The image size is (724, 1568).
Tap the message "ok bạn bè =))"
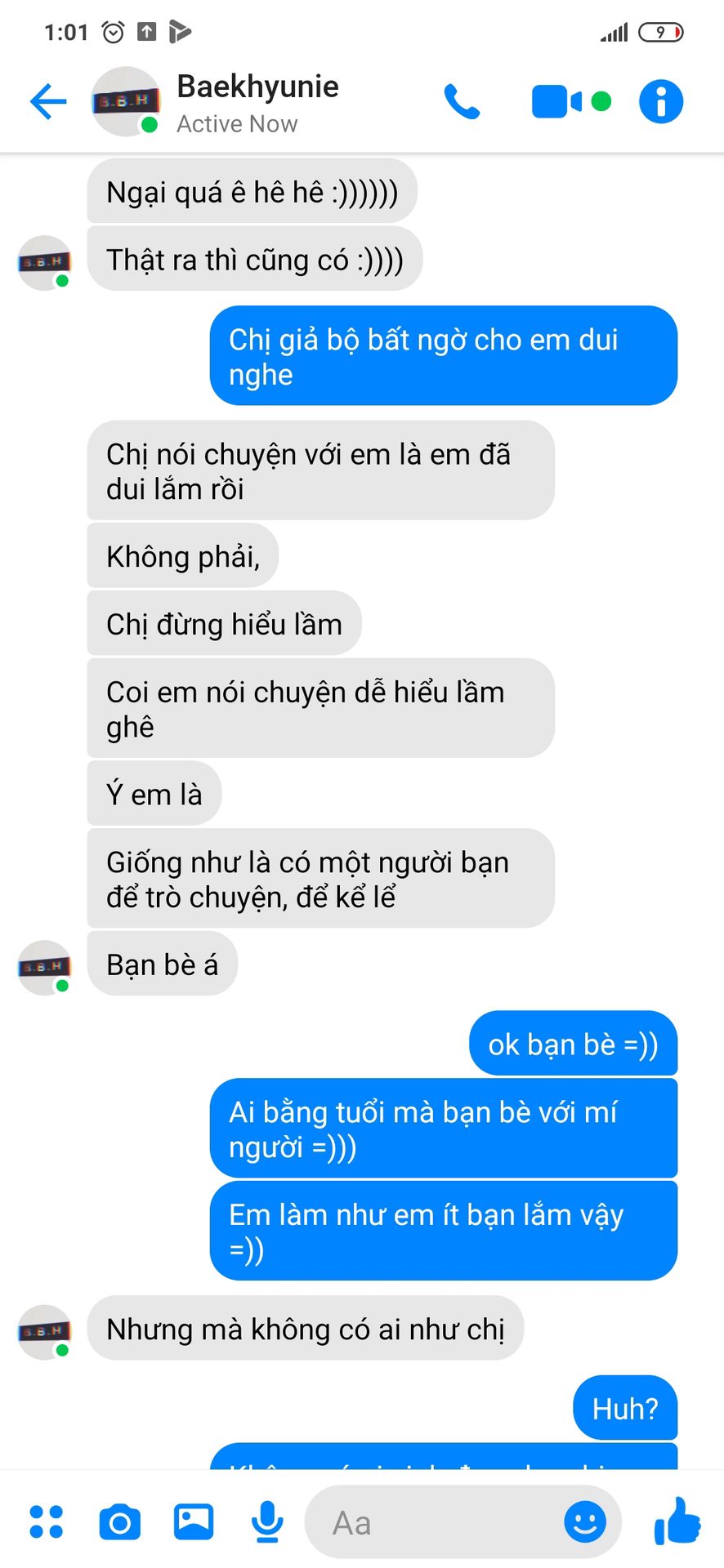pos(573,1044)
